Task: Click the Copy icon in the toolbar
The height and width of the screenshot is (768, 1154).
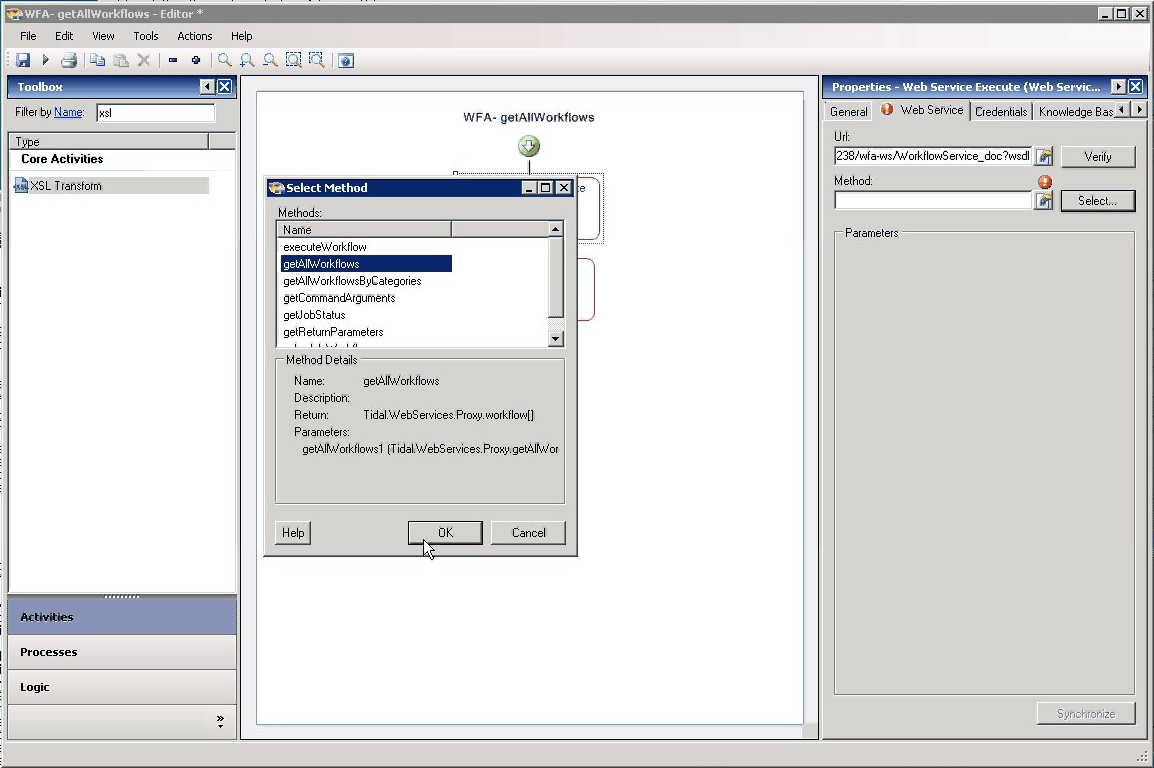Action: pos(97,61)
